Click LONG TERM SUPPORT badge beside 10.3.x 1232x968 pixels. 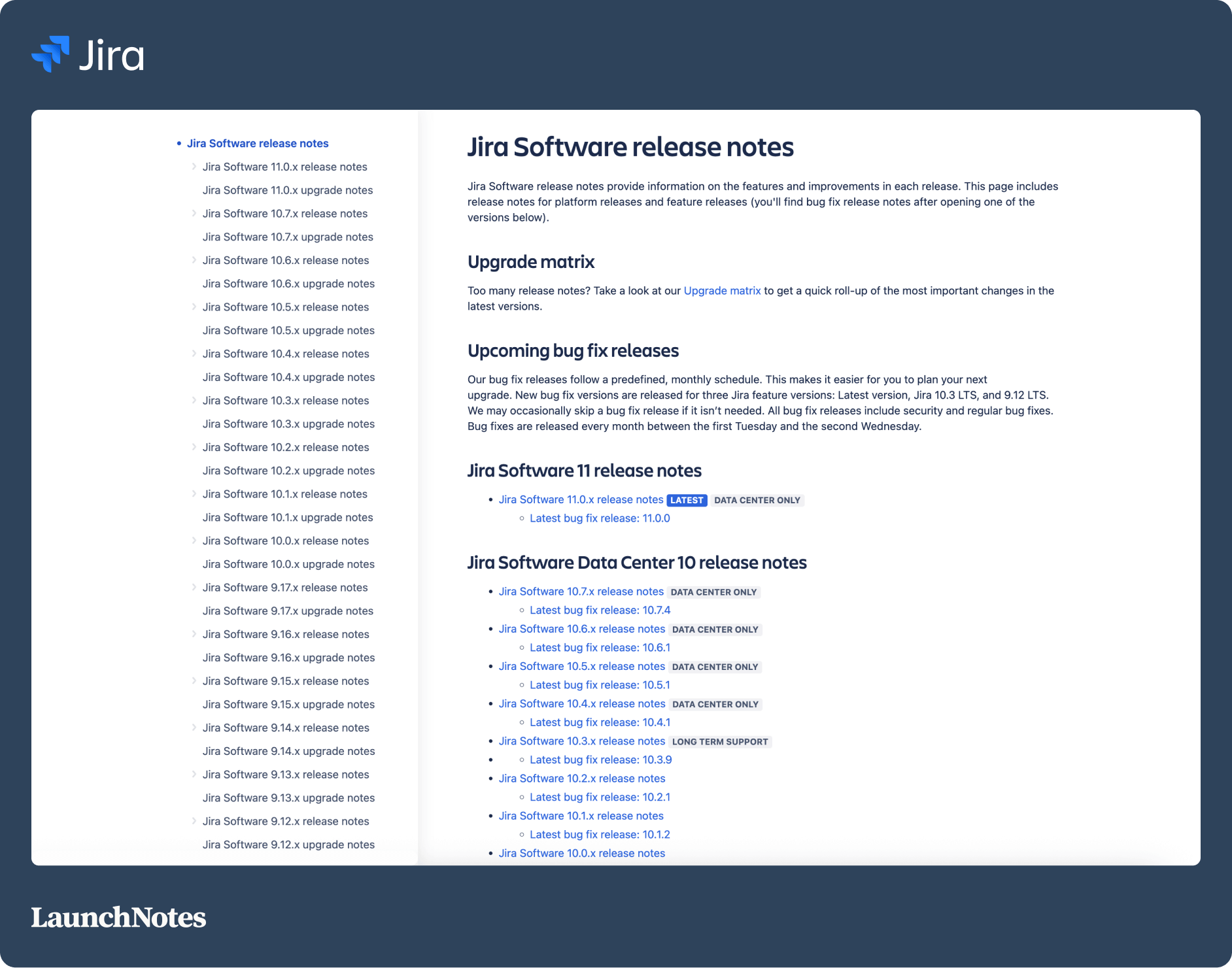tap(720, 742)
